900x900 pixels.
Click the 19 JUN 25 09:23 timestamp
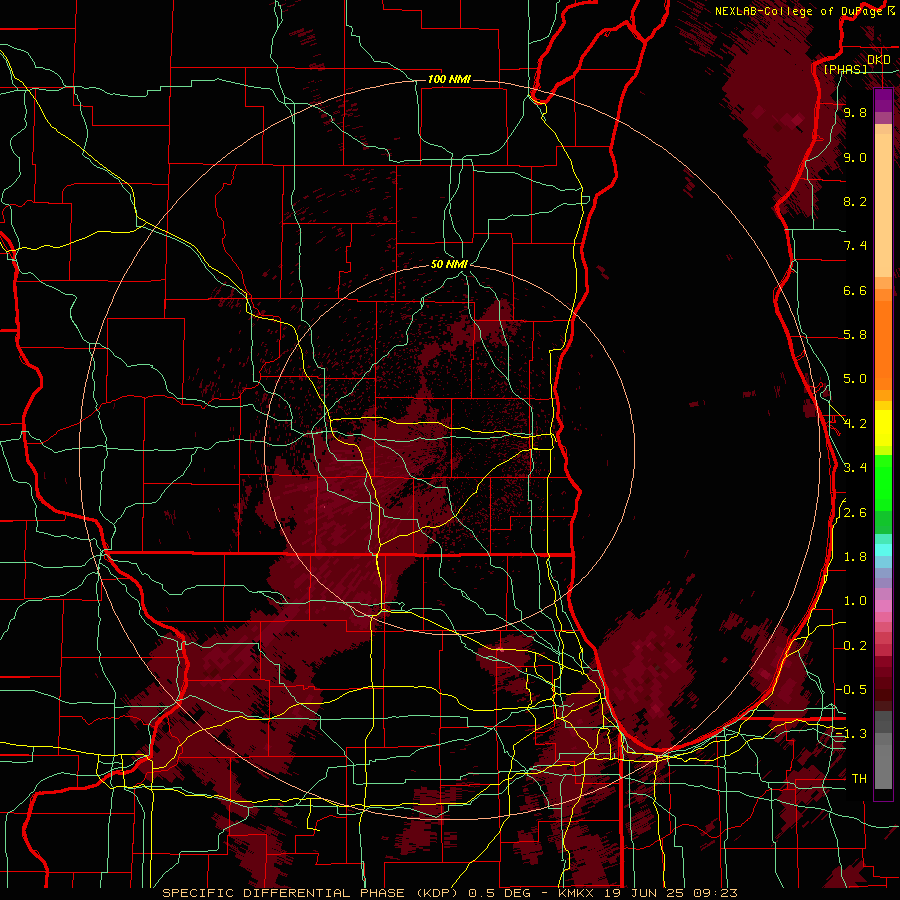coord(670,893)
